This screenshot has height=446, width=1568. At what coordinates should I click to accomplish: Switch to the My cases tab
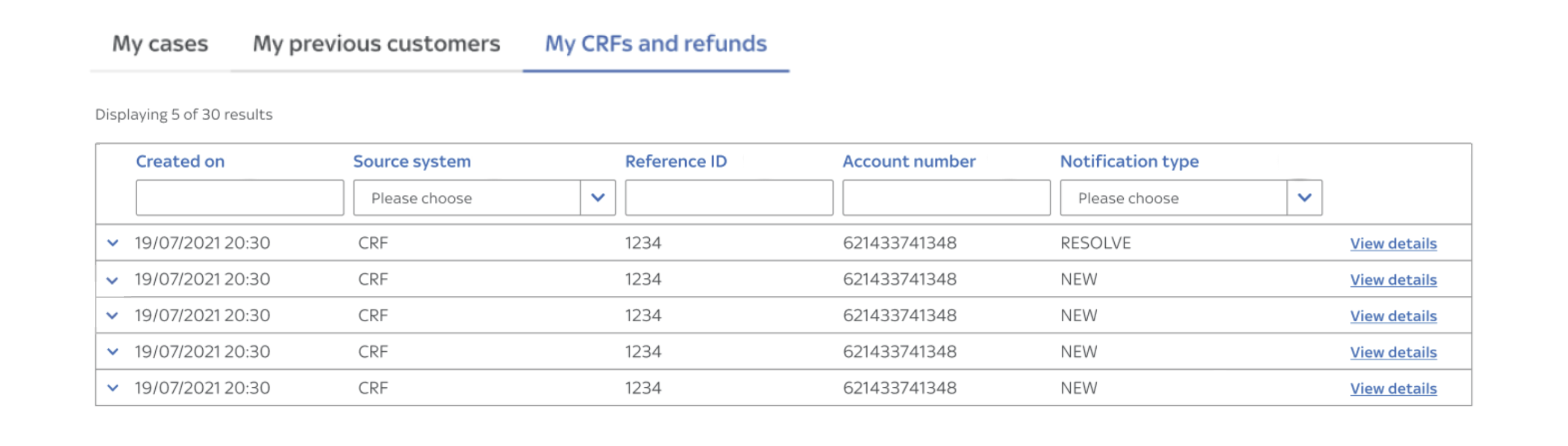click(160, 44)
